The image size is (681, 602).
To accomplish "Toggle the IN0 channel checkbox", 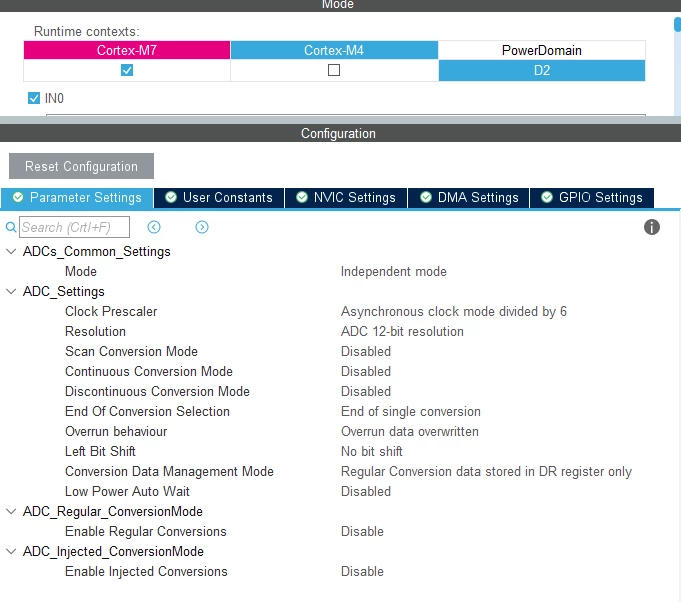I will coord(34,98).
